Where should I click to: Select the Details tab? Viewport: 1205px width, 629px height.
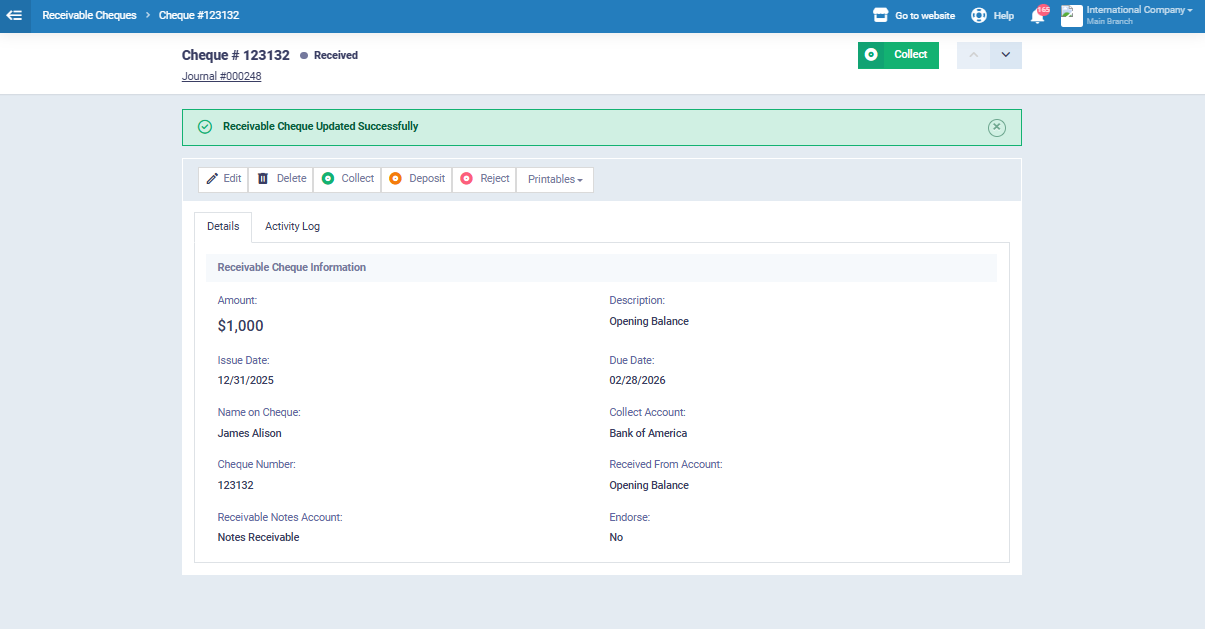point(223,227)
